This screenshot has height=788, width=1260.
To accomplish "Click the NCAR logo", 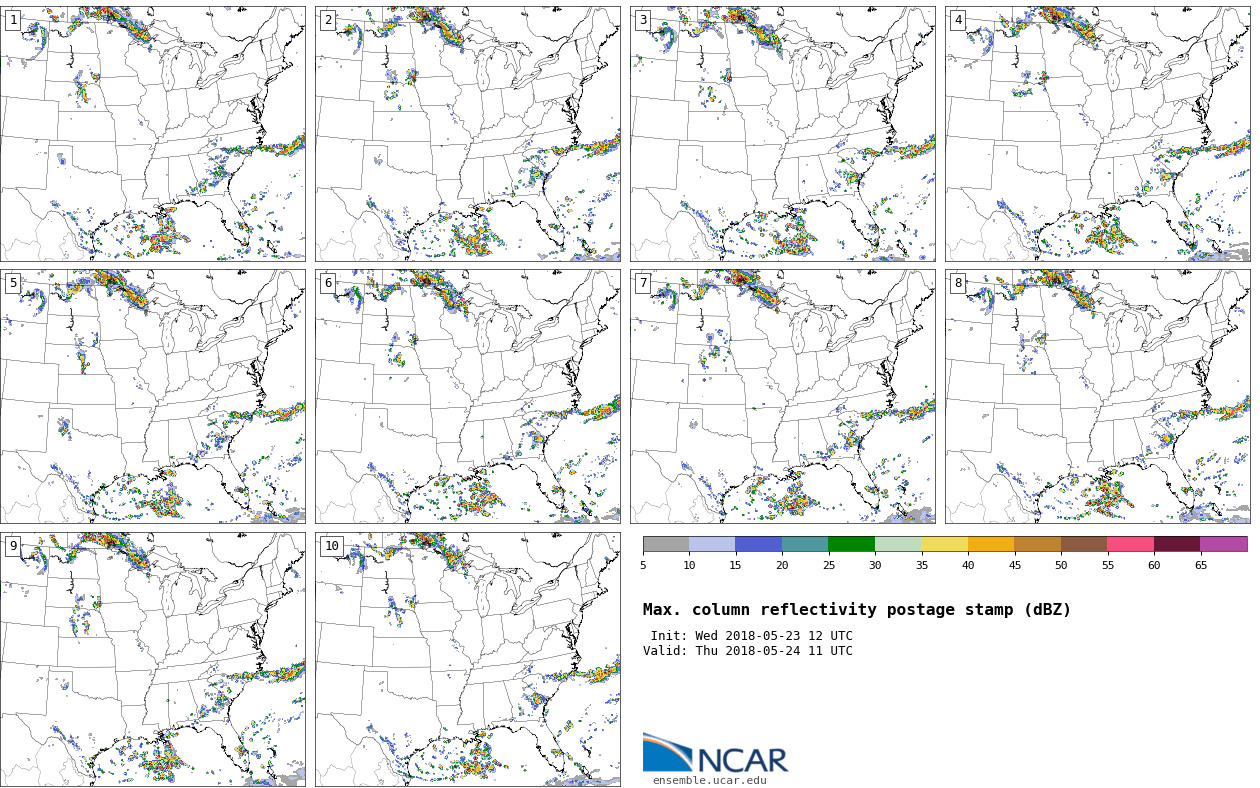I will [x=715, y=754].
